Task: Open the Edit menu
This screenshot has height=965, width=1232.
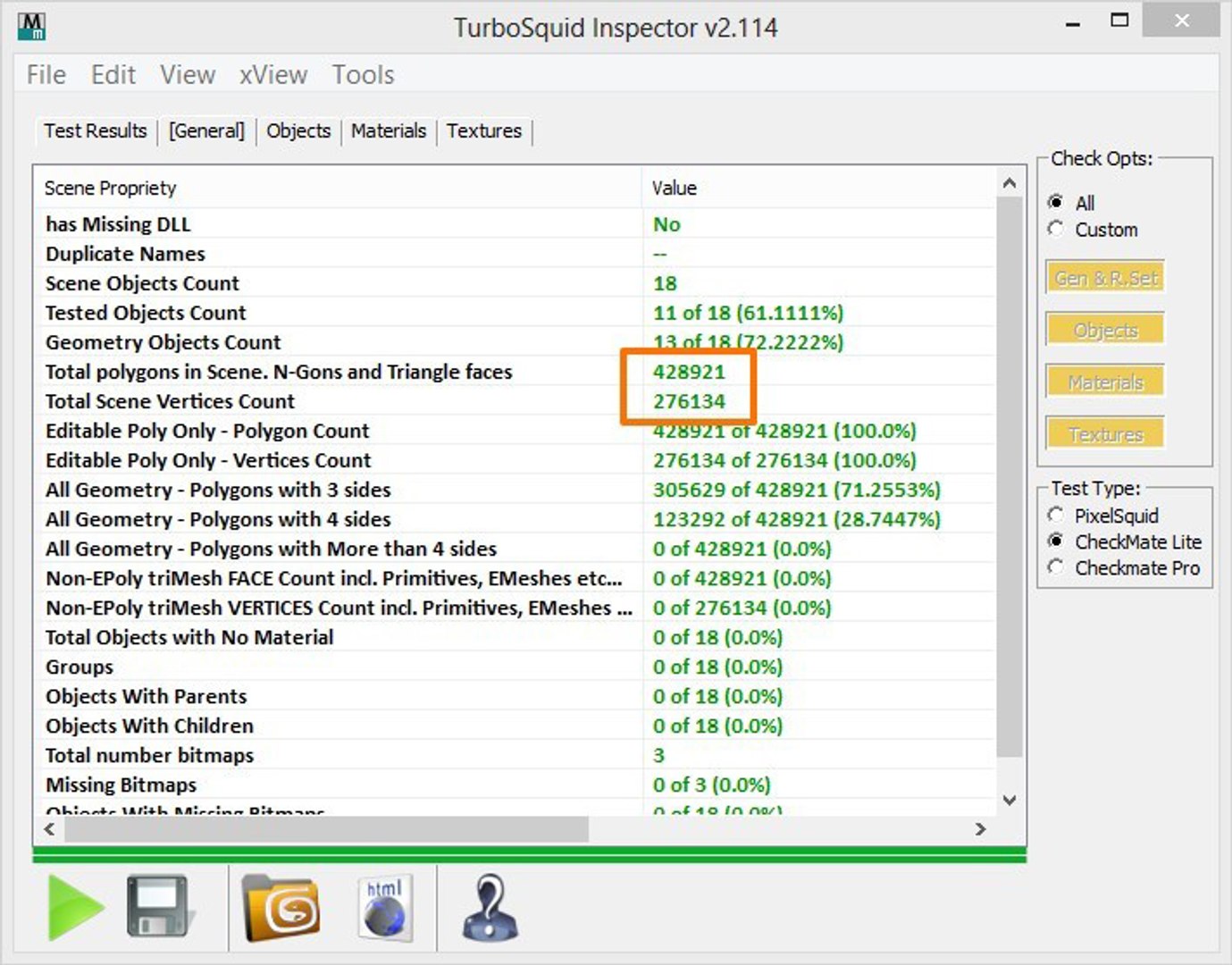Action: click(x=113, y=75)
